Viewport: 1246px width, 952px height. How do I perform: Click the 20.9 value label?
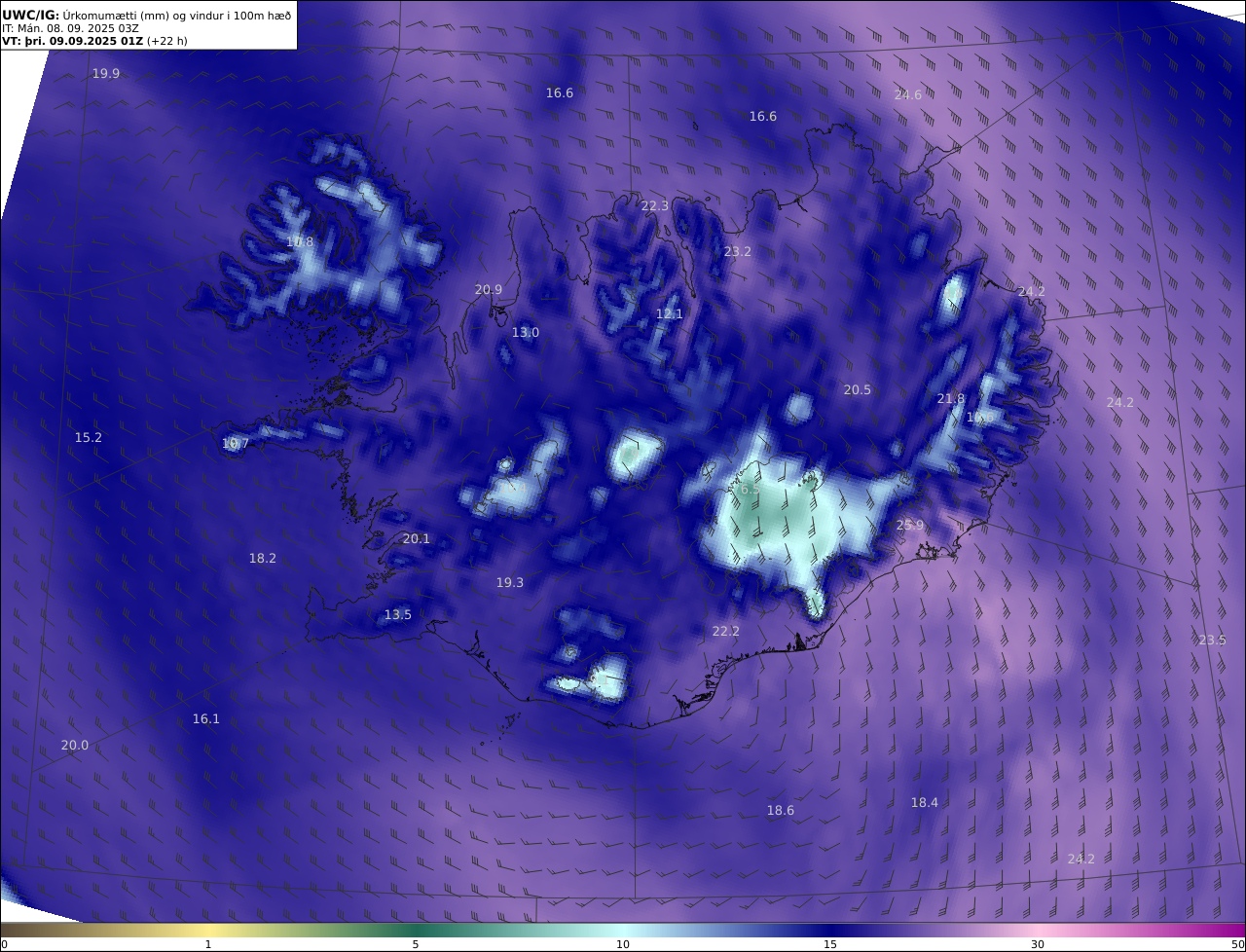(x=489, y=290)
